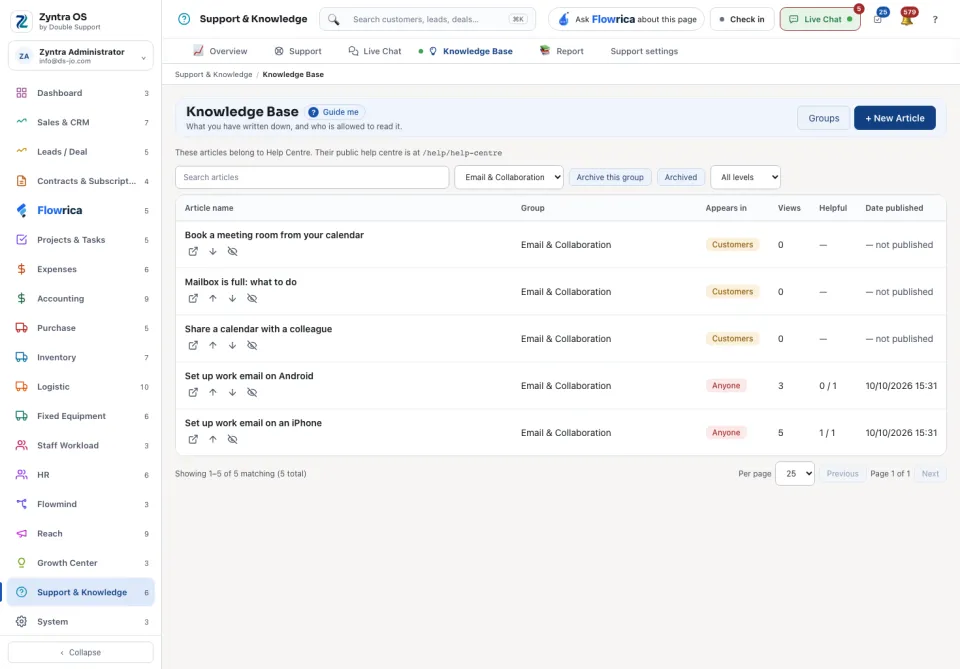The image size is (960, 669).
Task: Toggle visibility of 'Mailbox is full' article
Action: (x=252, y=299)
